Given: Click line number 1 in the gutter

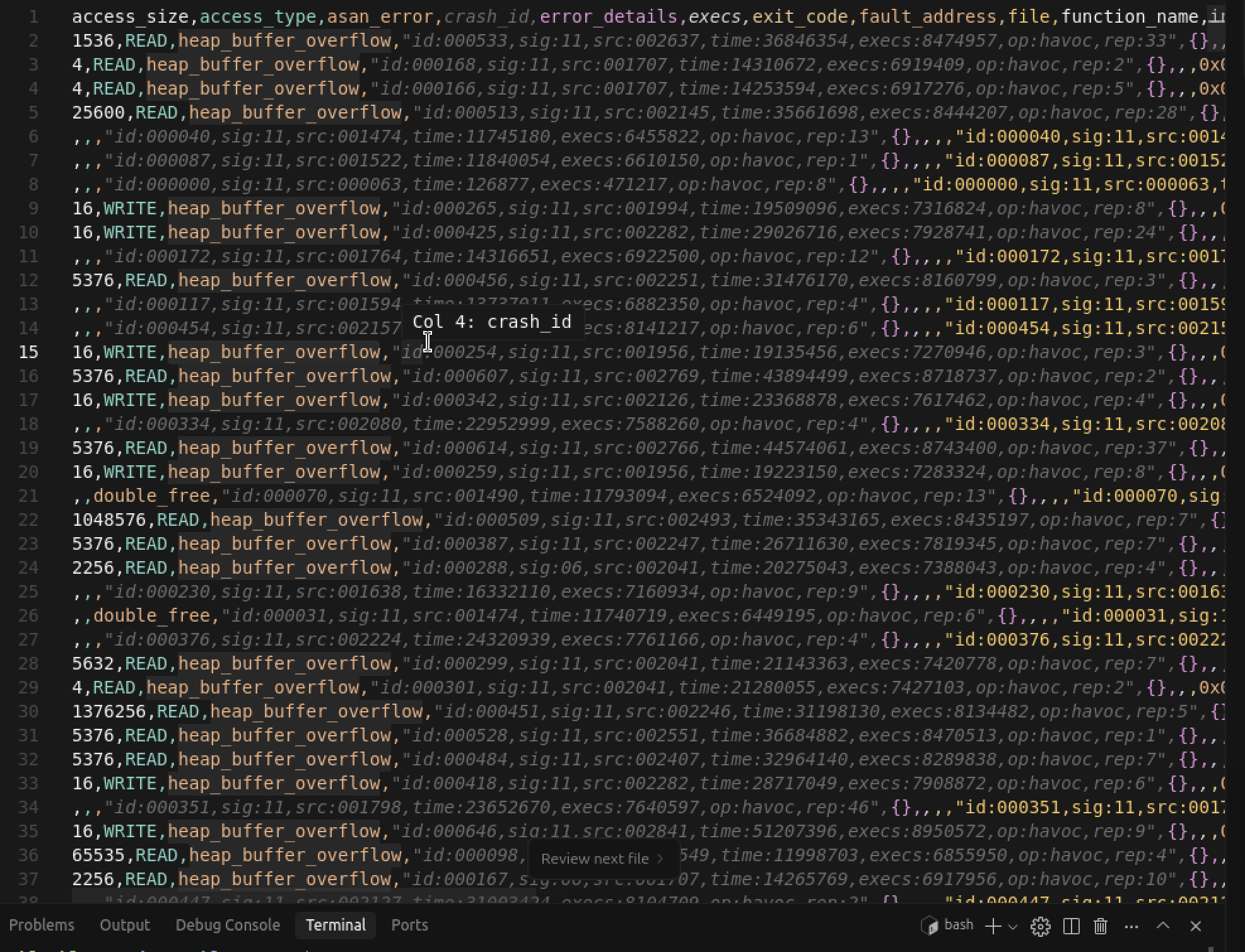Looking at the screenshot, I should coord(33,16).
